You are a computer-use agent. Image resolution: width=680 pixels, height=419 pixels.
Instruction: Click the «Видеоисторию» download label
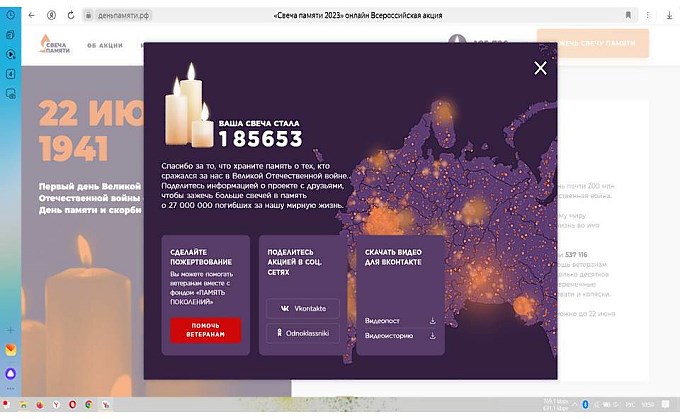pos(389,336)
